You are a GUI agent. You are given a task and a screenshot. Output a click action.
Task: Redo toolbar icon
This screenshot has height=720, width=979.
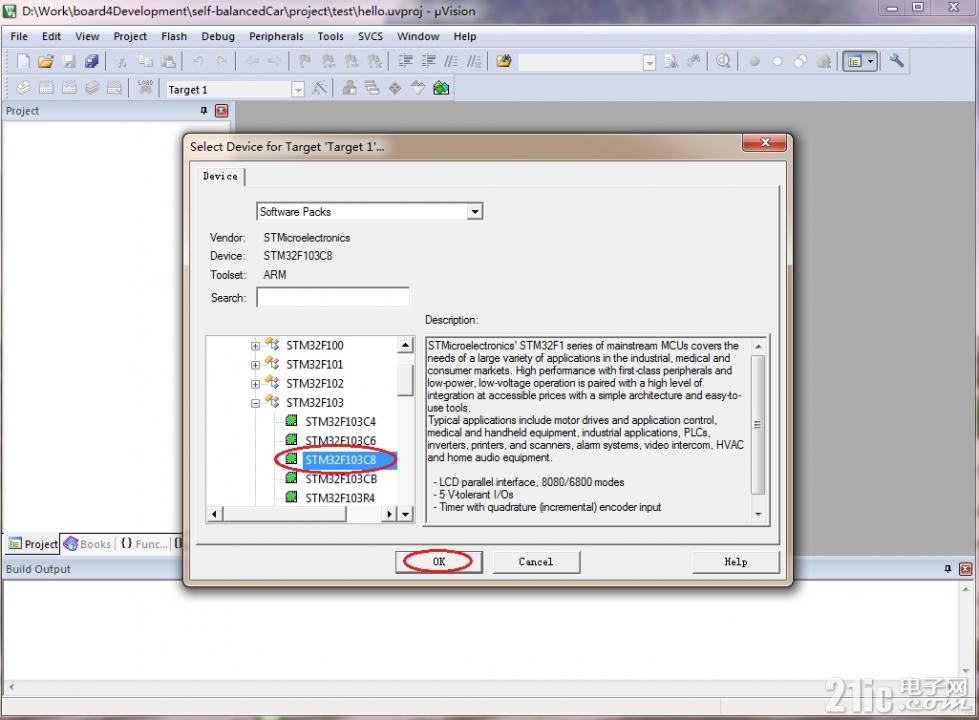221,61
